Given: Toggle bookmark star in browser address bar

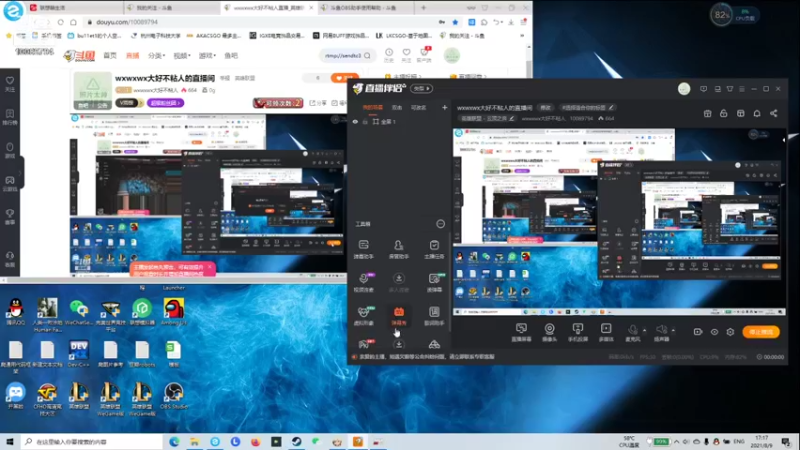Looking at the screenshot, I should pyautogui.click(x=455, y=22).
